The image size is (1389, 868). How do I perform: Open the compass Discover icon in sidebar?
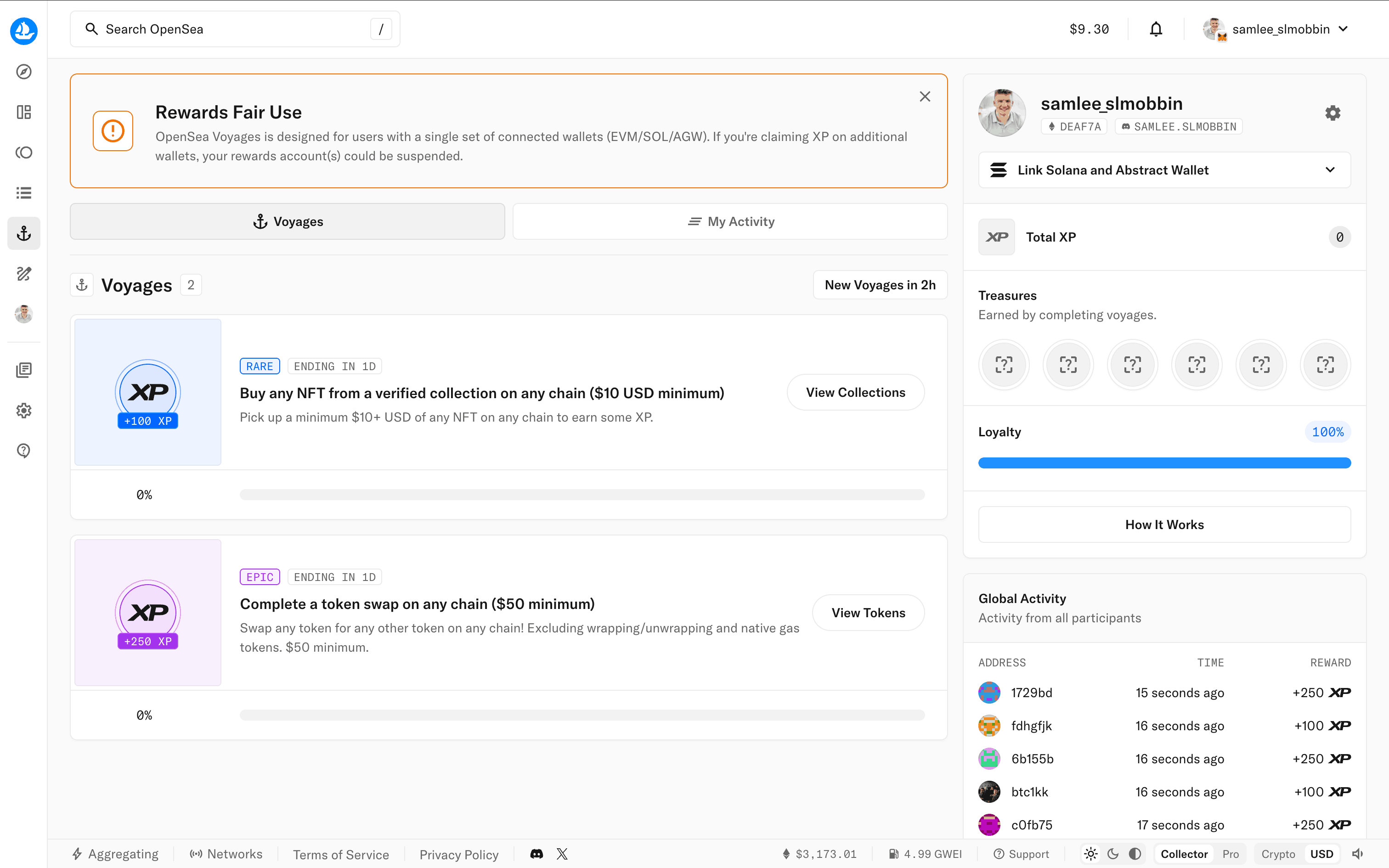click(23, 72)
